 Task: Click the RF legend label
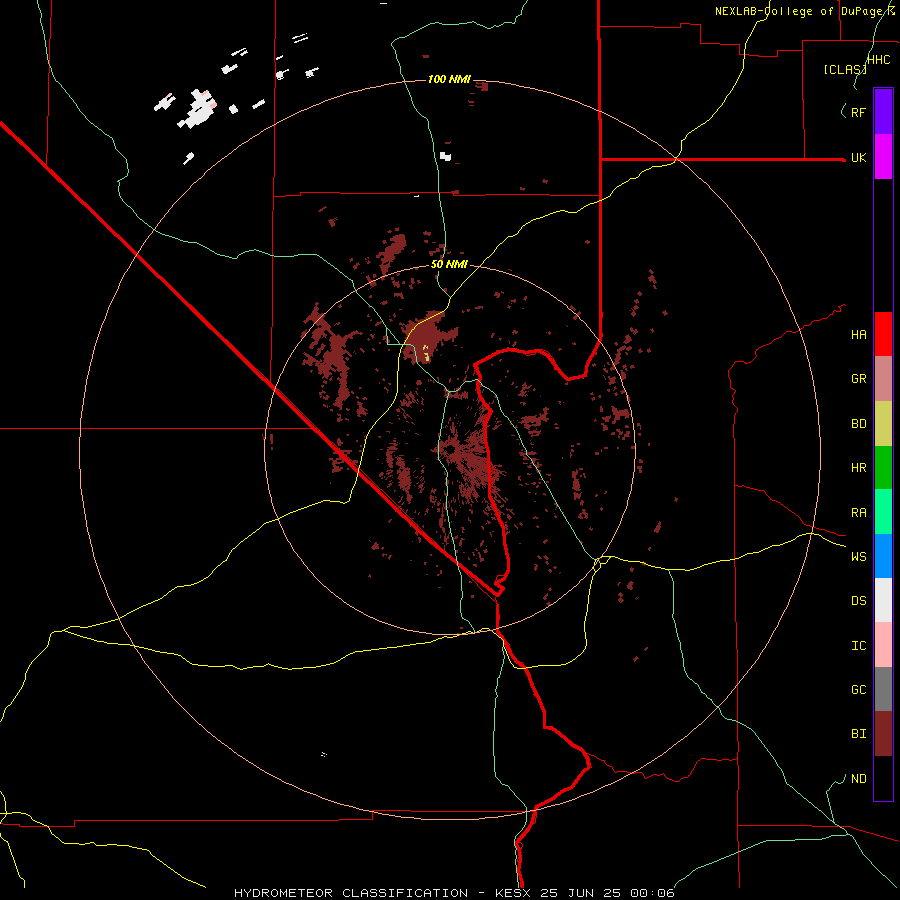858,112
